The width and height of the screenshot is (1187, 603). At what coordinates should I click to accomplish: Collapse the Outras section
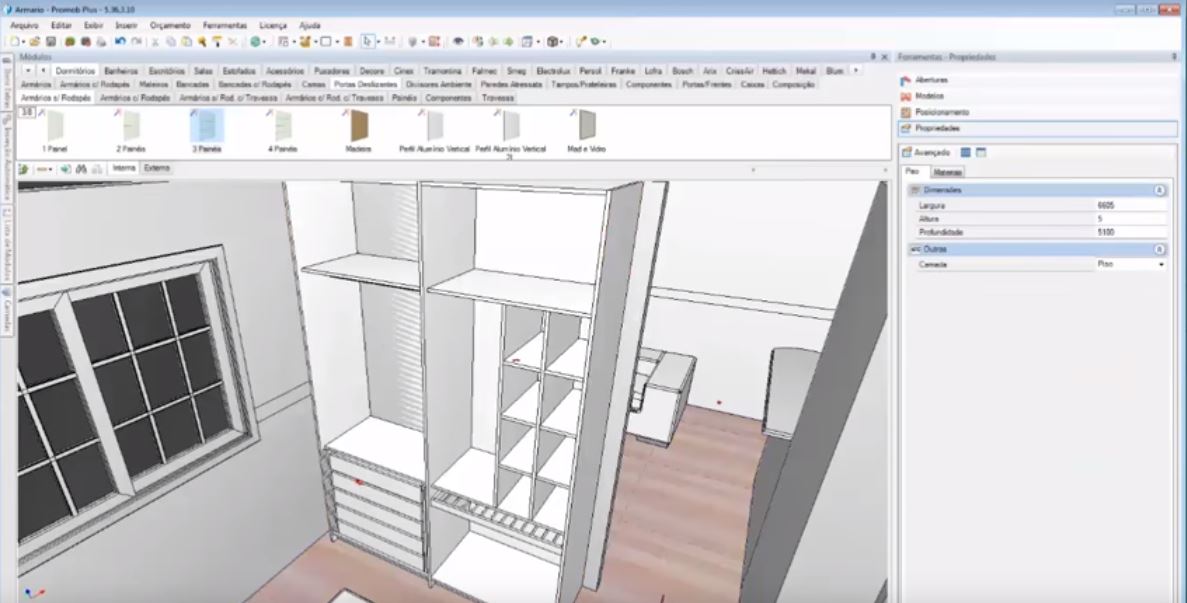tap(1159, 248)
